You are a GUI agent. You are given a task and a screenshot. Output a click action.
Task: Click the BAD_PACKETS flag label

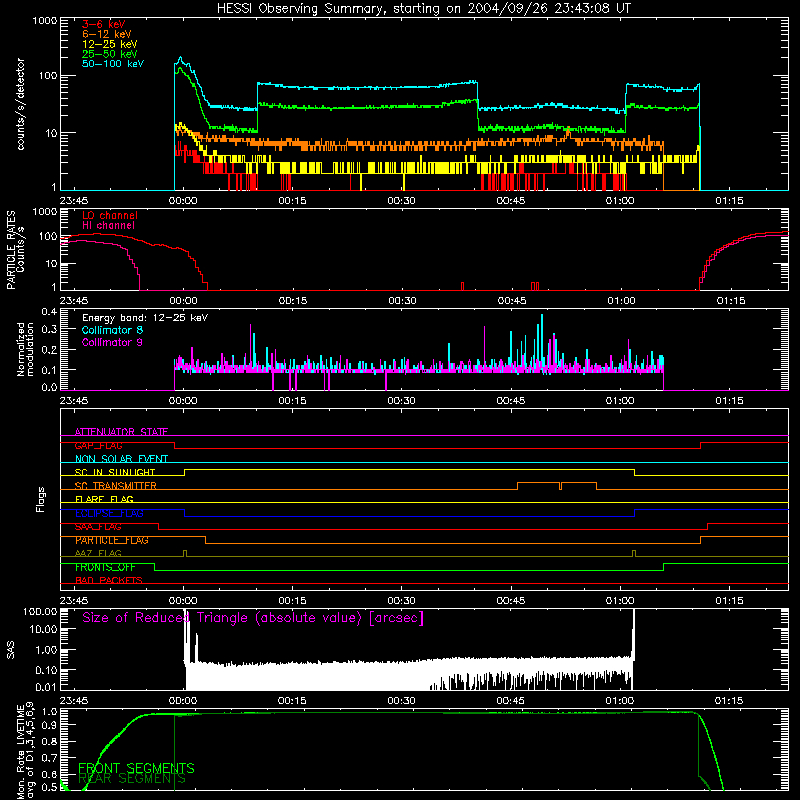coord(109,581)
